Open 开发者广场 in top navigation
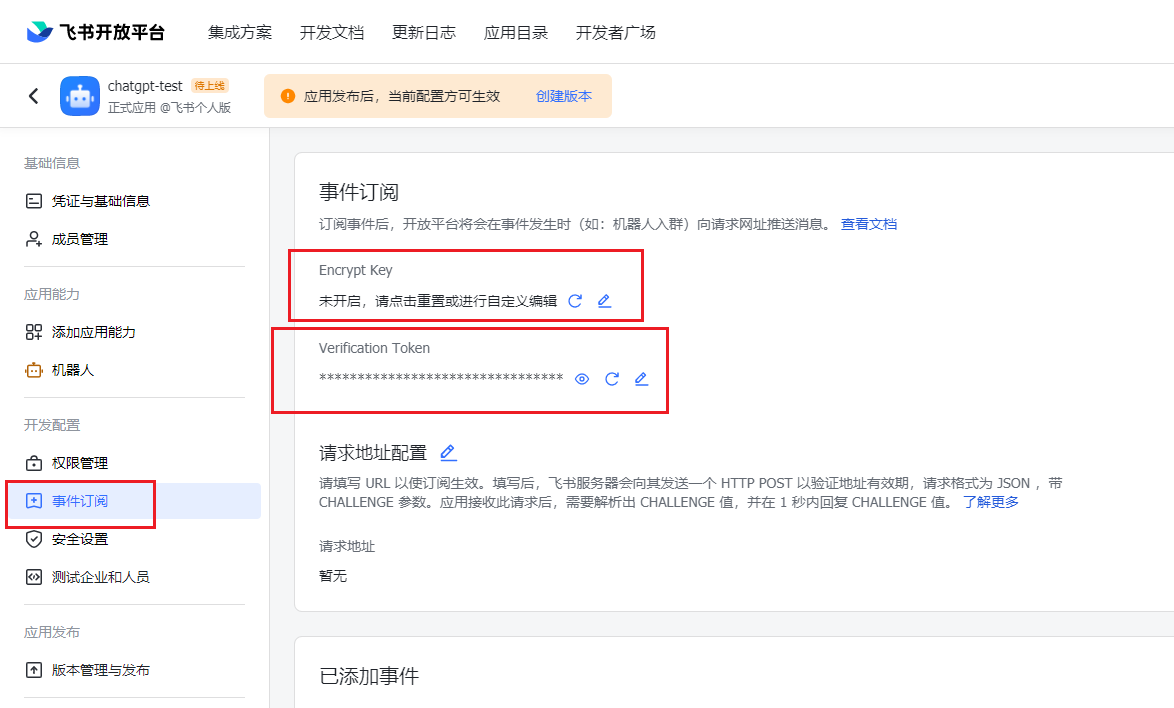Screen dimensions: 1174x708 [615, 32]
